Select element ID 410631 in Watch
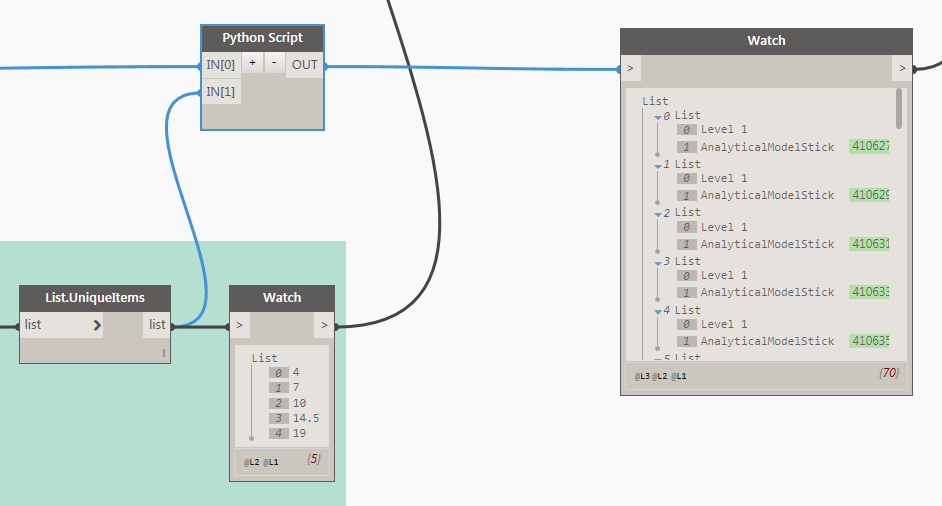942x506 pixels. tap(869, 243)
